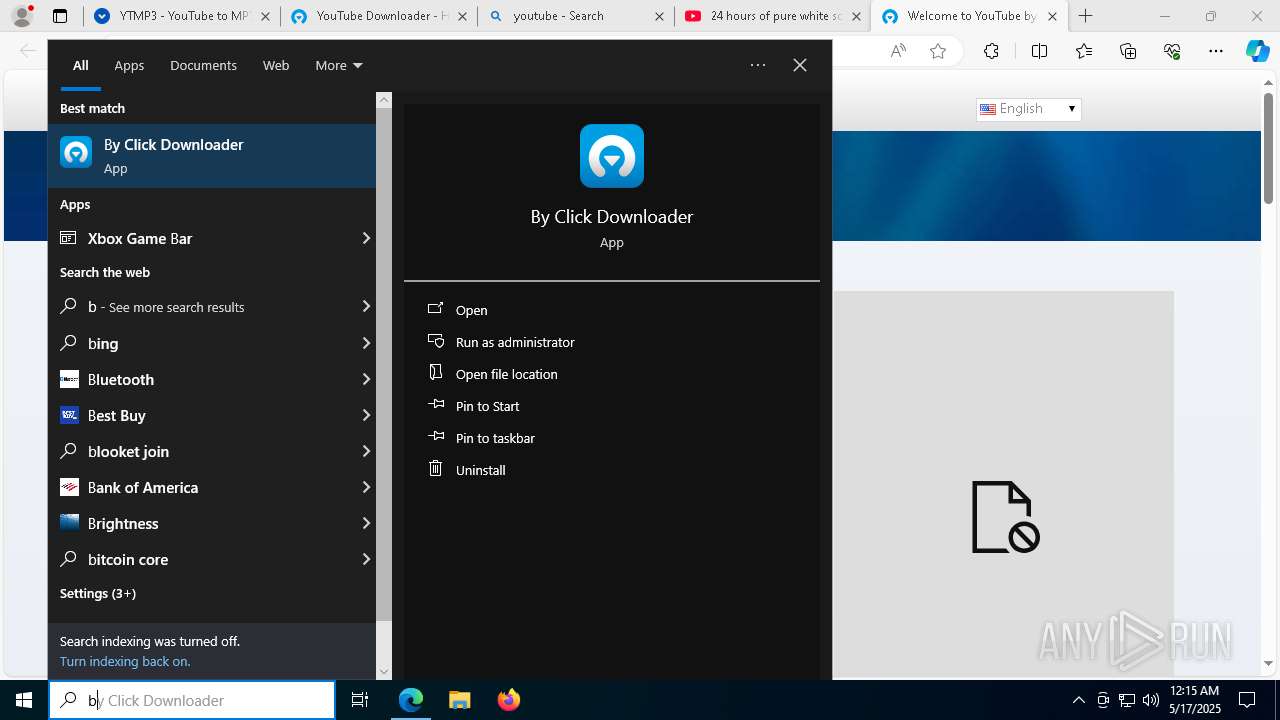Click Edge read aloud icon

tap(898, 51)
